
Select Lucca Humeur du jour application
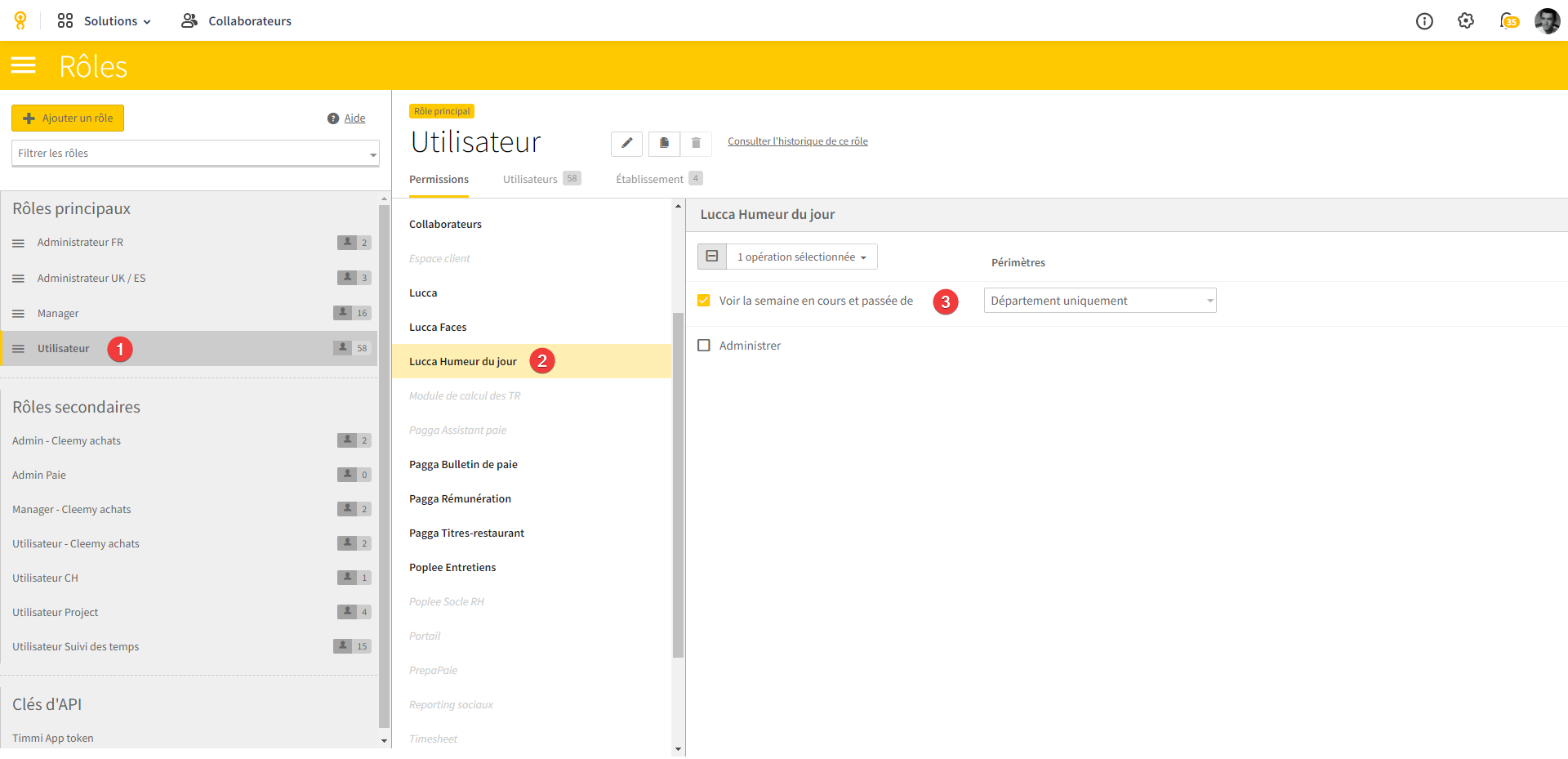[532, 362]
